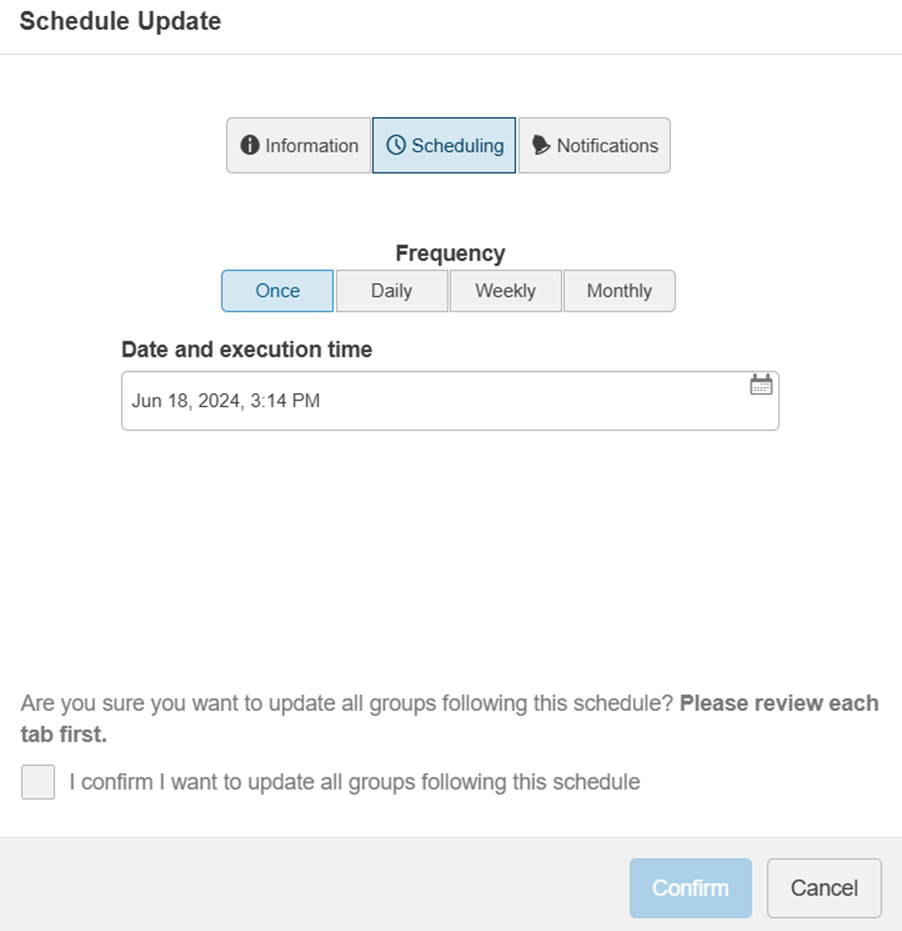This screenshot has height=931, width=902.
Task: Click the Frequency heading
Action: click(x=450, y=253)
